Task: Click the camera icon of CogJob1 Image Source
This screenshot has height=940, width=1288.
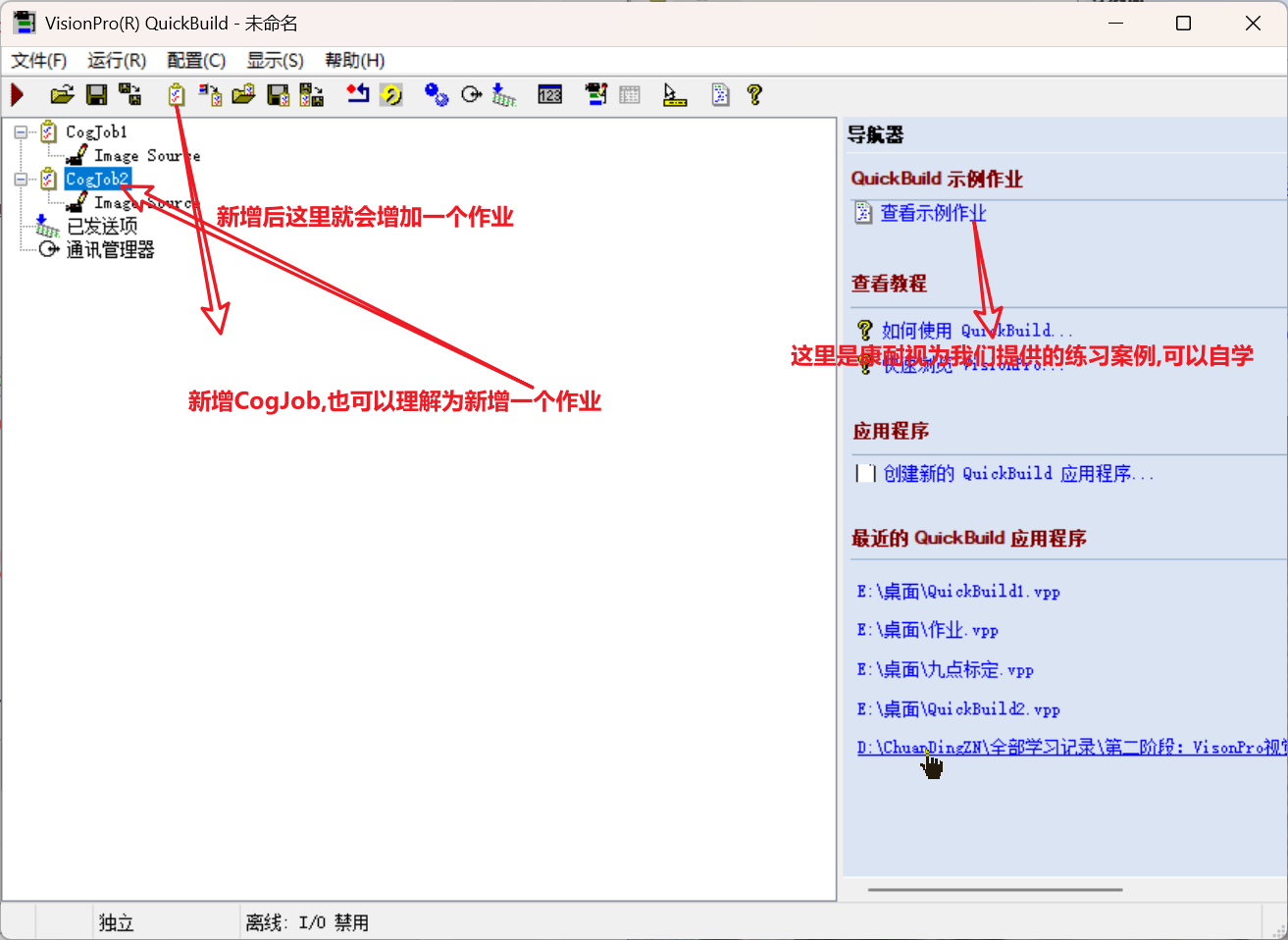Action: pos(77,155)
